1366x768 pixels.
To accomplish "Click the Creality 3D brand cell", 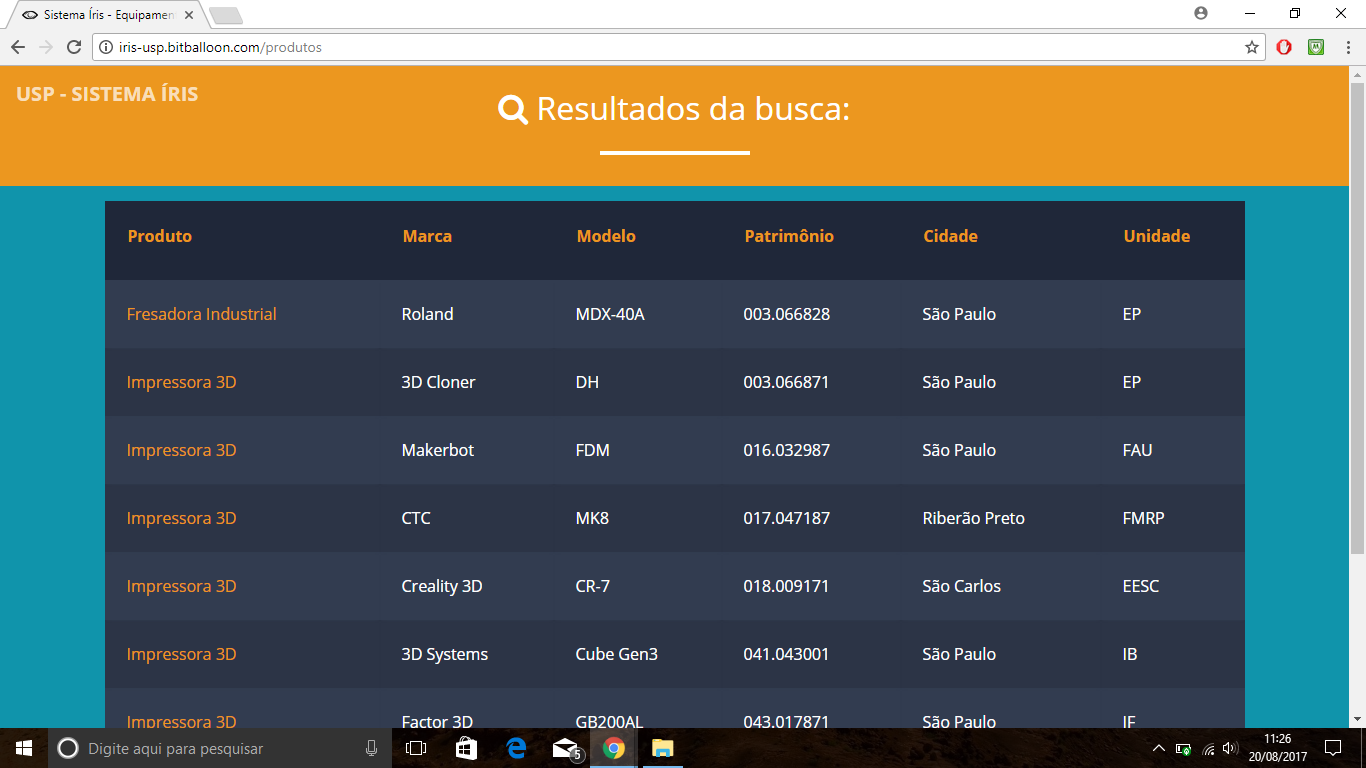I will pos(442,586).
